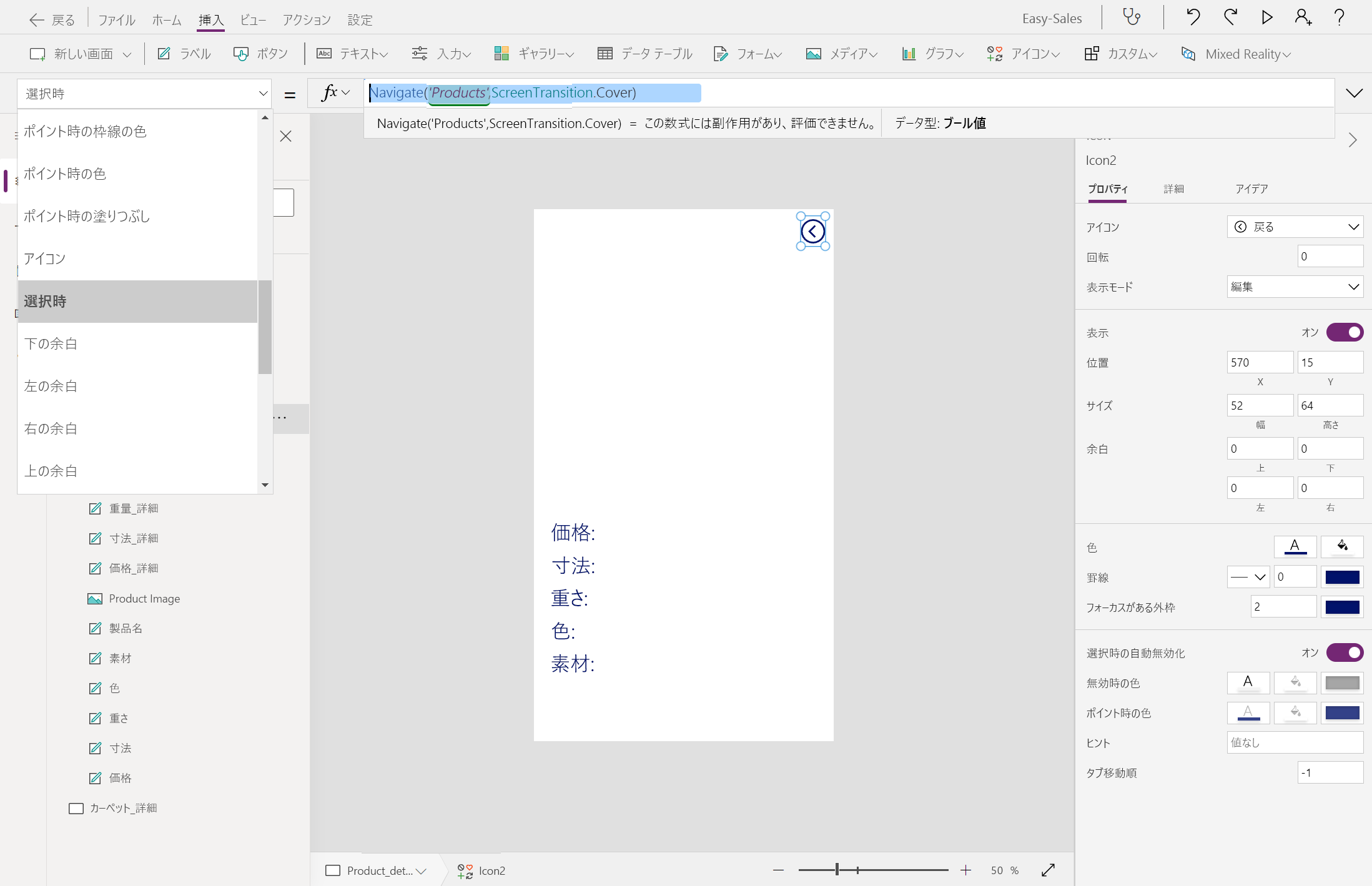Open the アイコン 戻る dropdown
1372x886 pixels.
click(1295, 227)
